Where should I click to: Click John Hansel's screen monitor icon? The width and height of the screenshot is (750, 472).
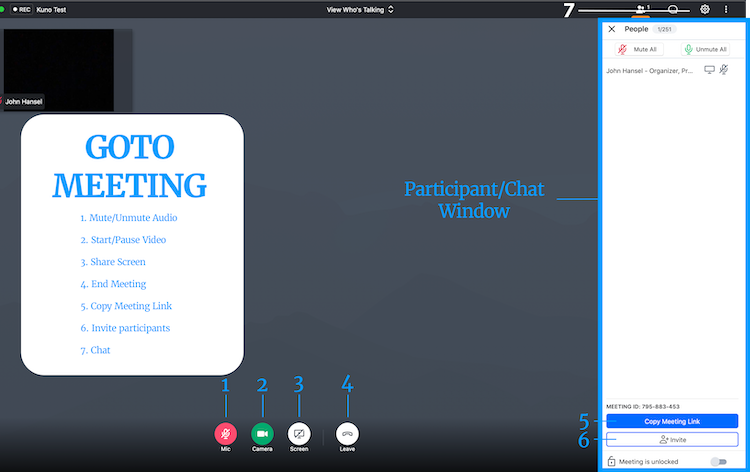(x=709, y=70)
